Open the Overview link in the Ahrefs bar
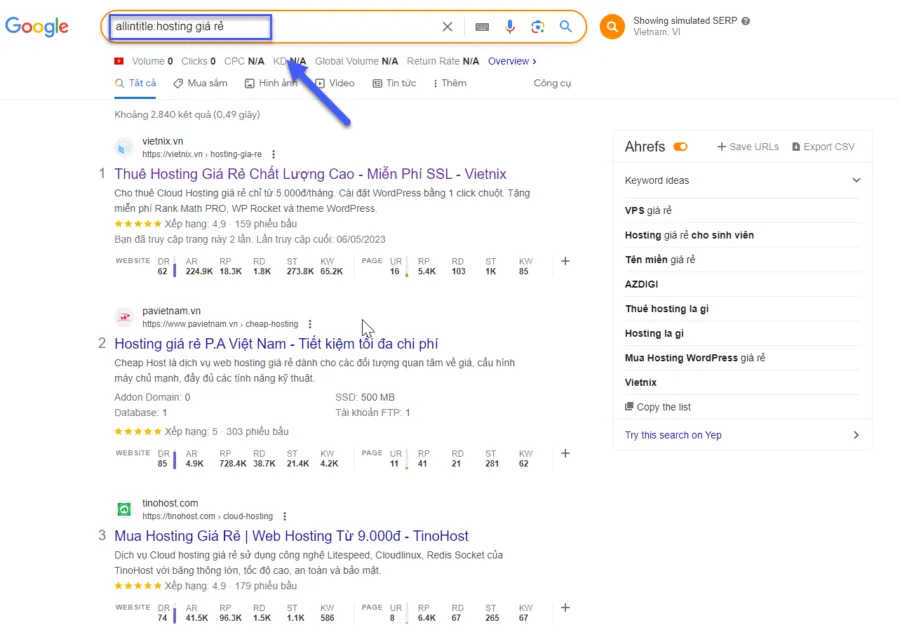This screenshot has width=900, height=630. (509, 61)
